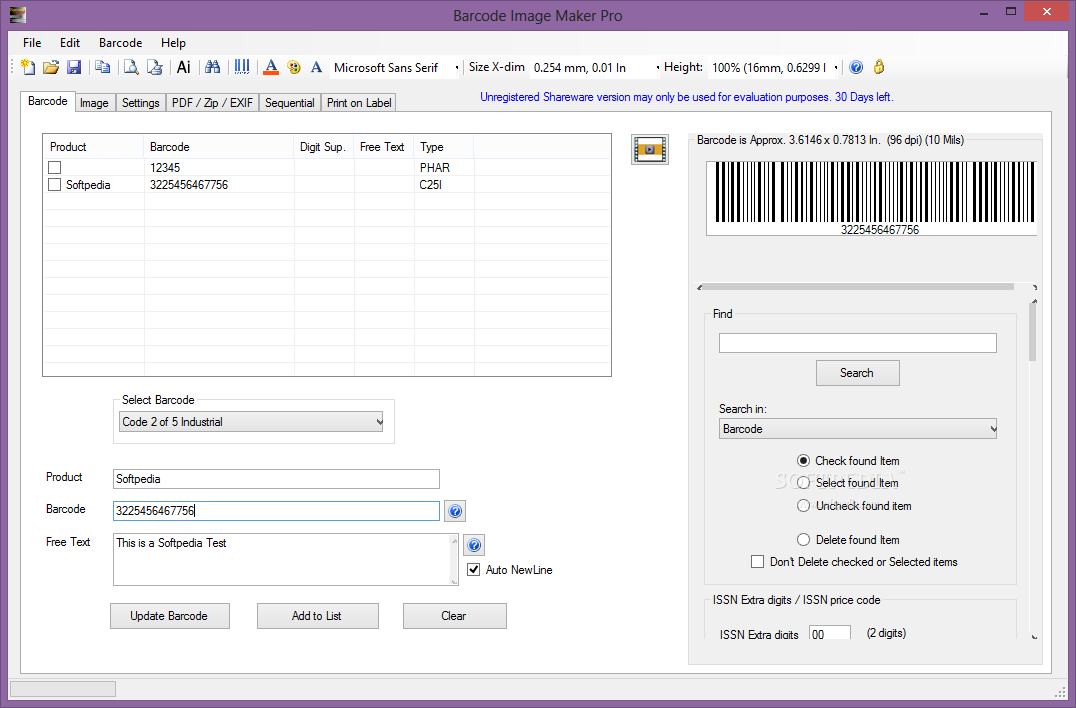
Task: Click the barcode preview image
Action: pos(872,198)
